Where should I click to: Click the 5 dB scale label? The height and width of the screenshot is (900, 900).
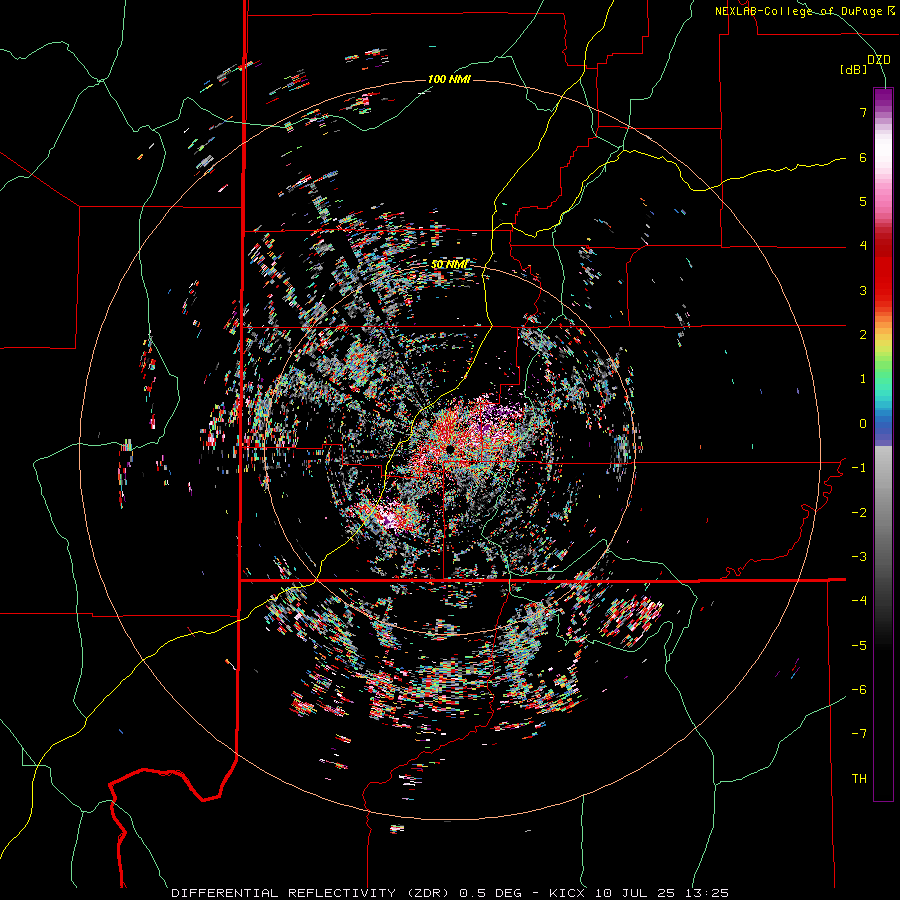pyautogui.click(x=863, y=201)
